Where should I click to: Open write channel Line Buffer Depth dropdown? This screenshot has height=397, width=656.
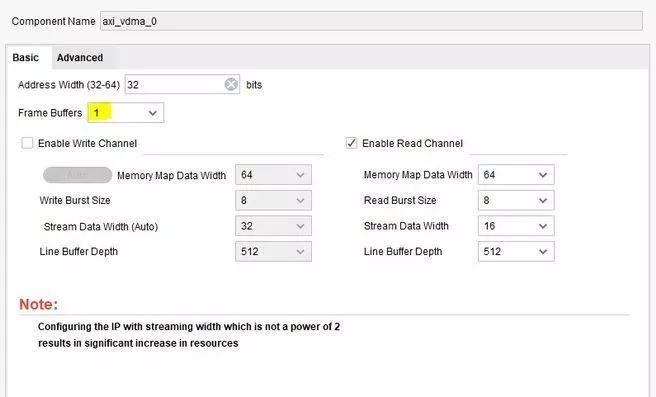273,251
